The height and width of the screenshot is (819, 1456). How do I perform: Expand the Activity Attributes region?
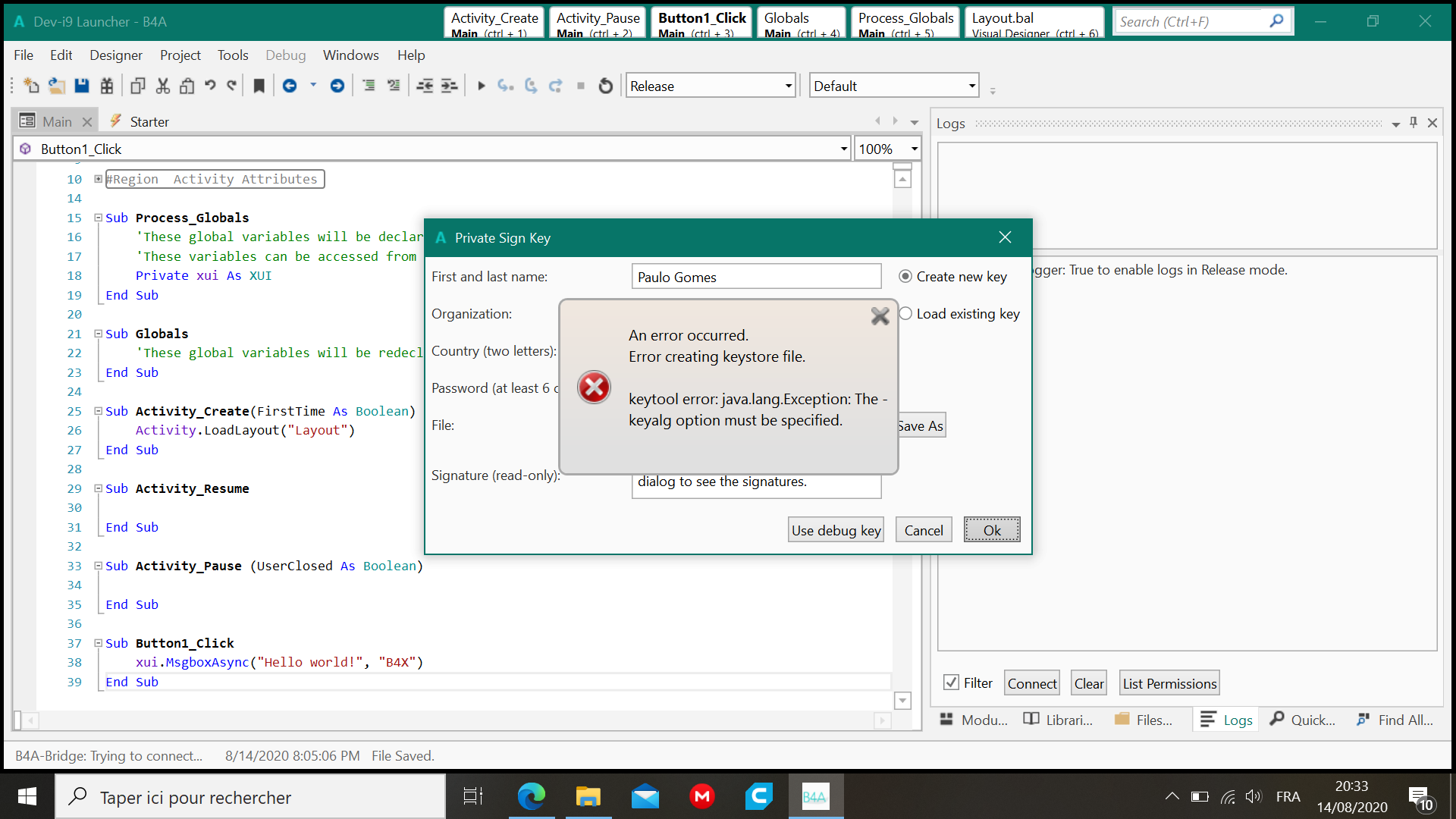click(98, 179)
